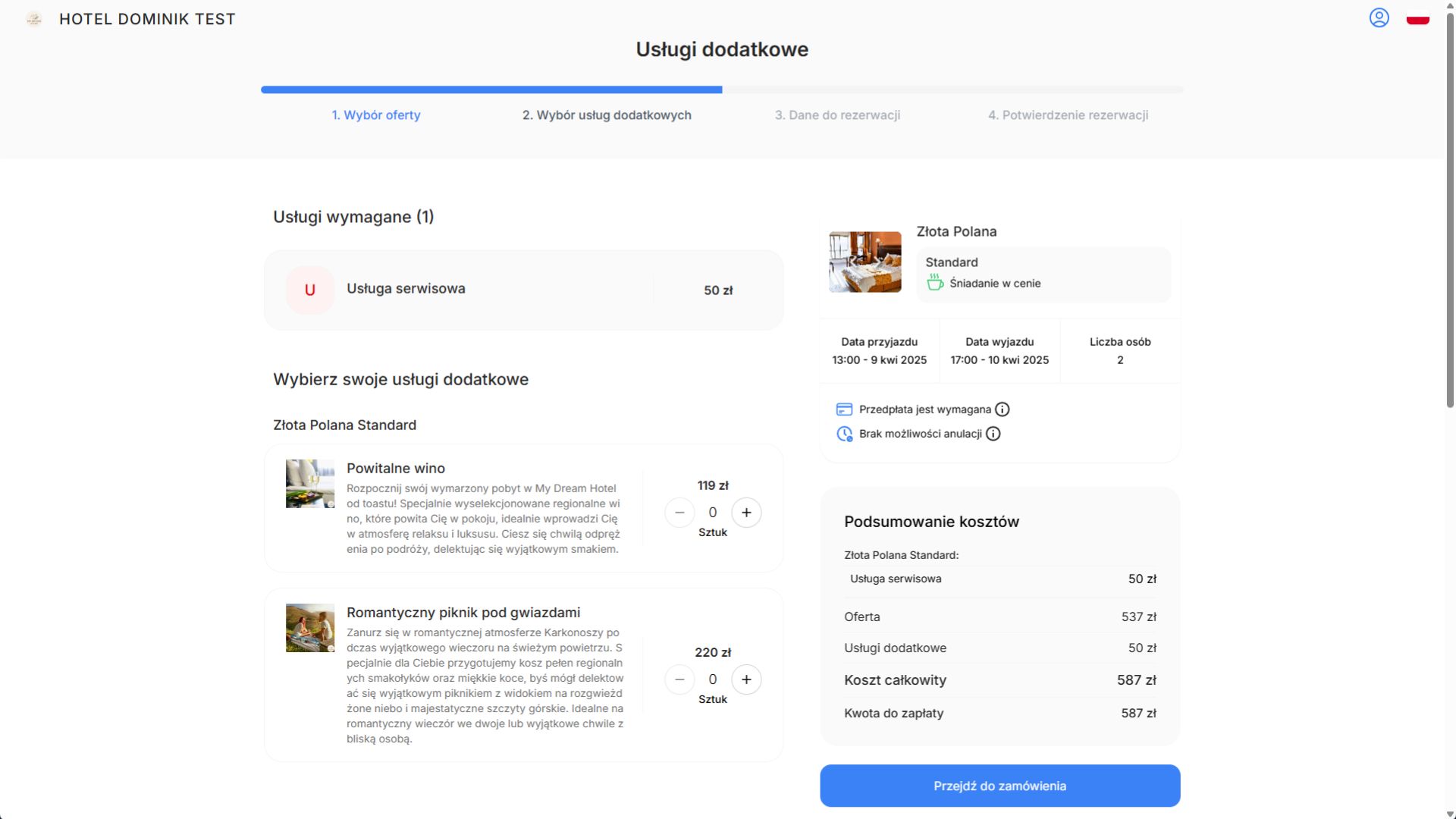Open step 3 Dane do rezerwacji
The width and height of the screenshot is (1456, 819).
pyautogui.click(x=837, y=115)
